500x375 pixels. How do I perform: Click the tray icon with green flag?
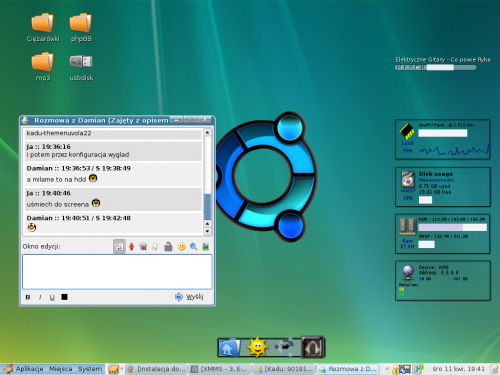click(x=418, y=369)
